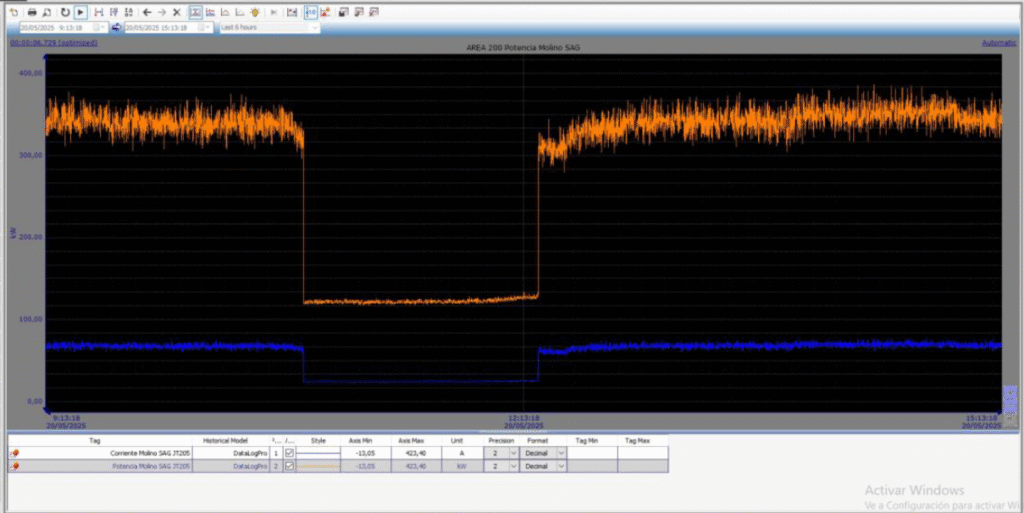1024x513 pixels.
Task: Click the 'Automatic' link above chart
Action: 998,43
